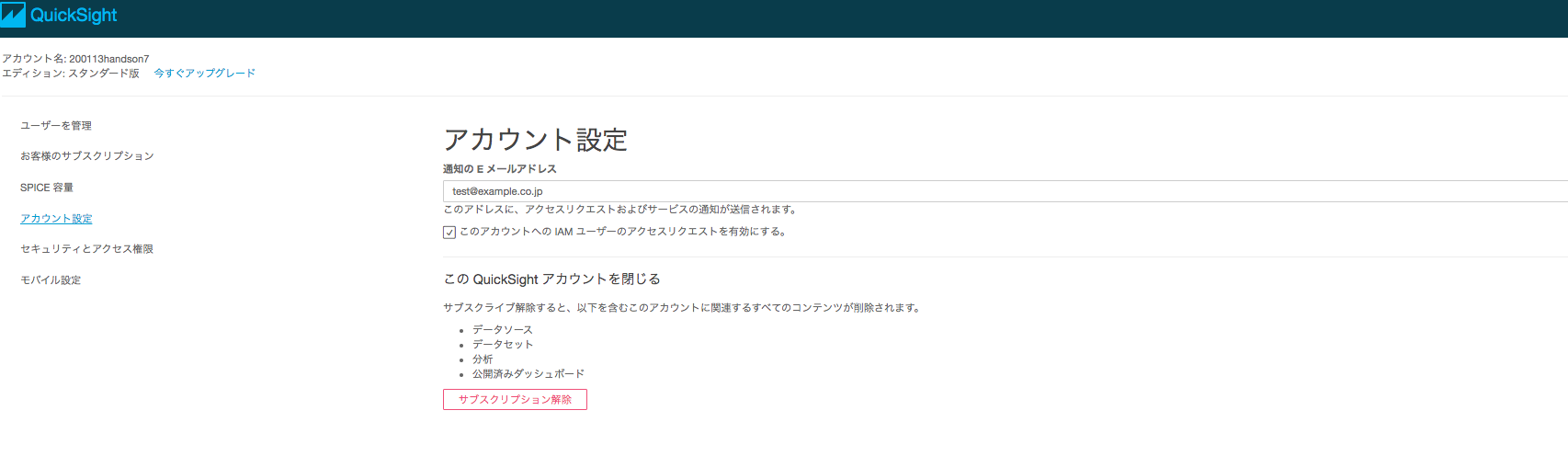The height and width of the screenshot is (456, 1568).
Task: Click the データセット bullet item
Action: coord(503,345)
